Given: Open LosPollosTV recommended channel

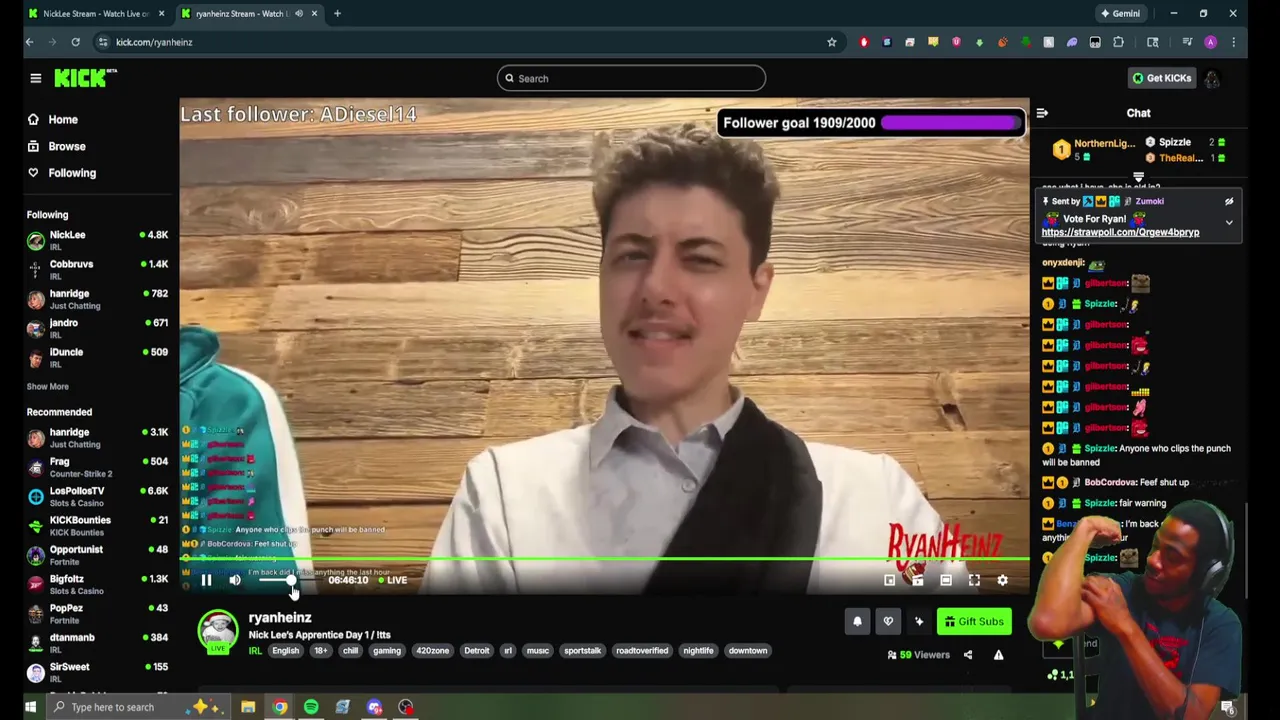Looking at the screenshot, I should coord(97,496).
